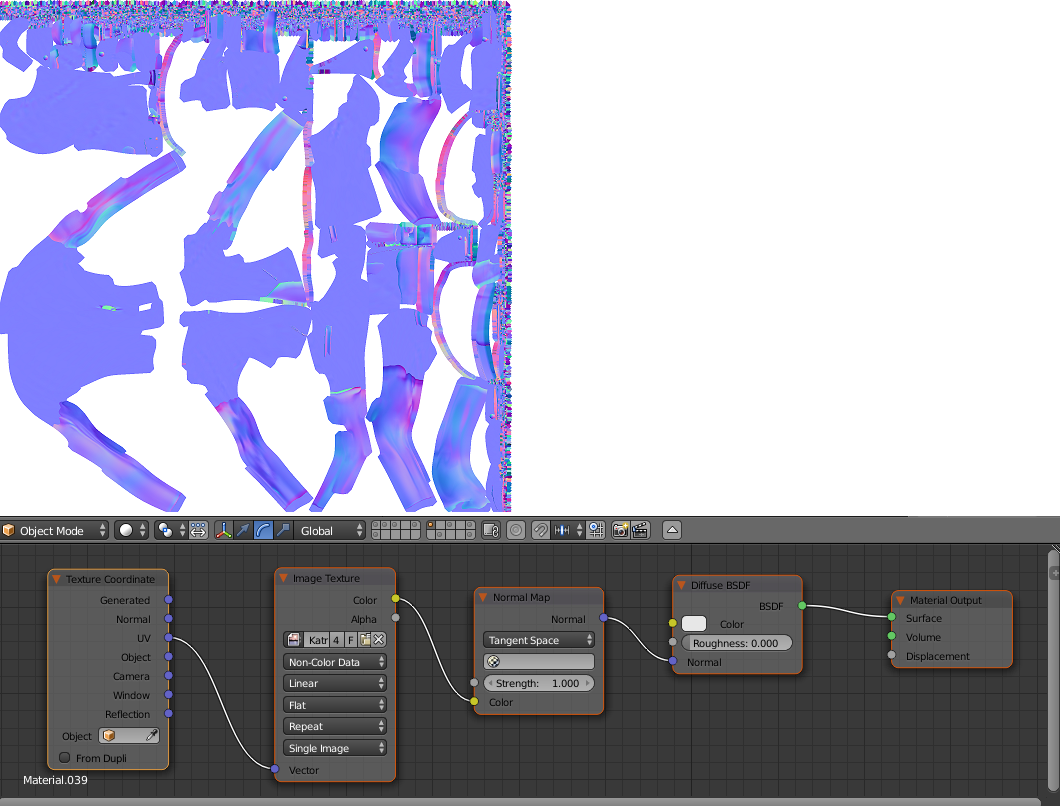Toggle proportional editing circle icon

coord(516,531)
